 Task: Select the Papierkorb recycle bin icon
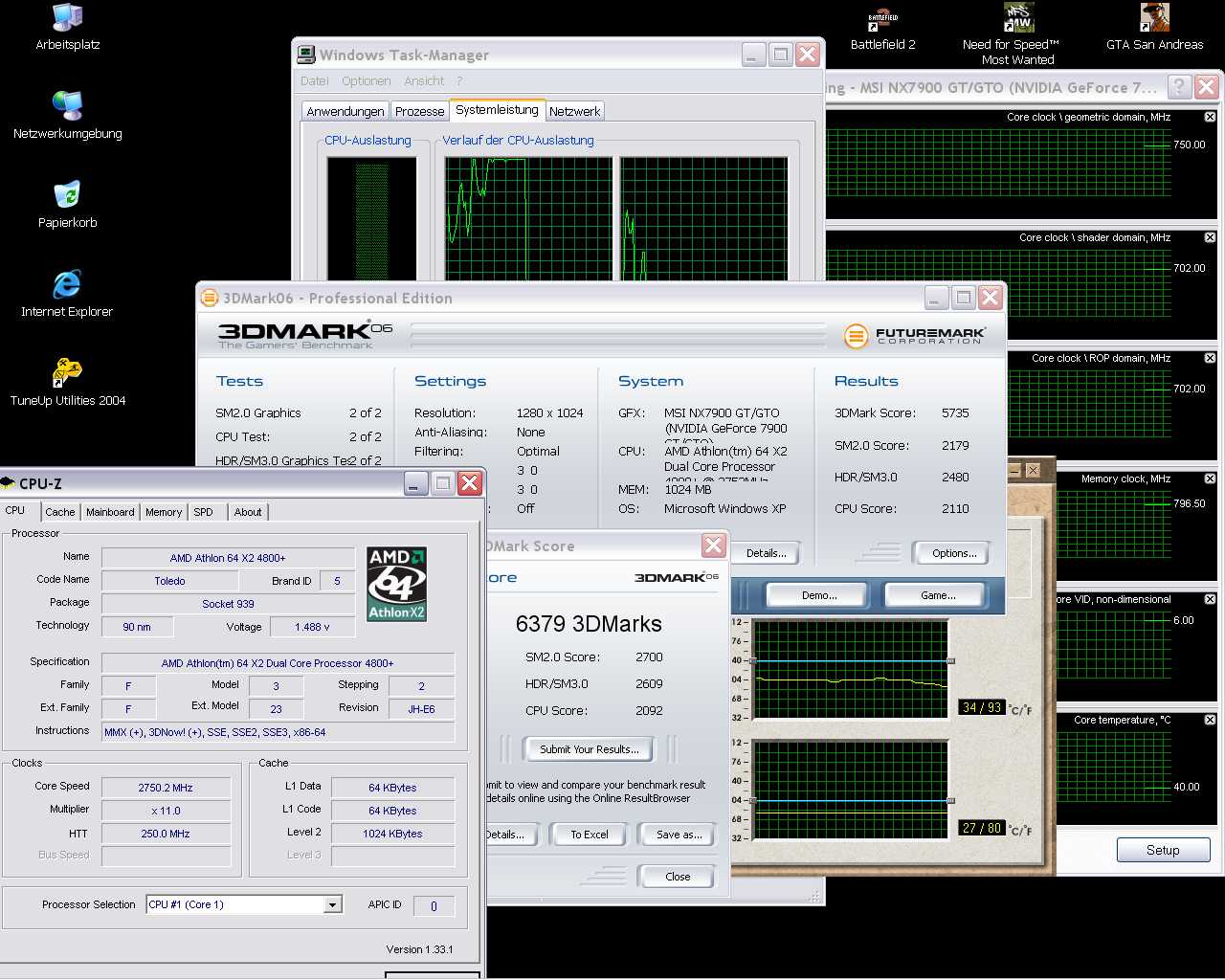pyautogui.click(x=67, y=204)
